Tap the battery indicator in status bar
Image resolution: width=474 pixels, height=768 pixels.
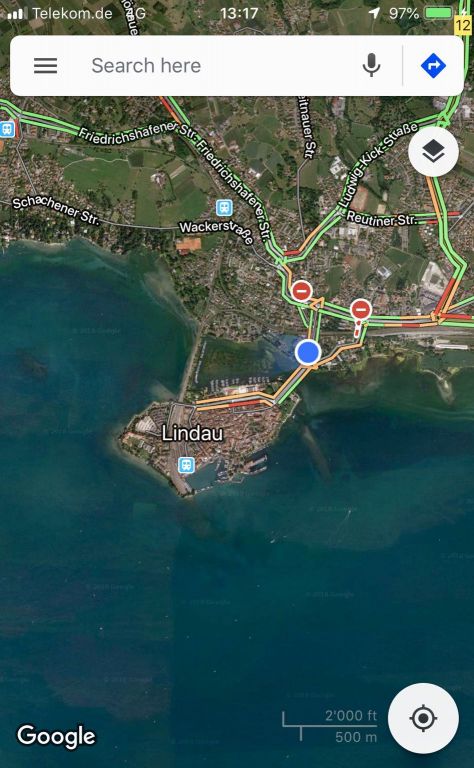click(x=439, y=13)
